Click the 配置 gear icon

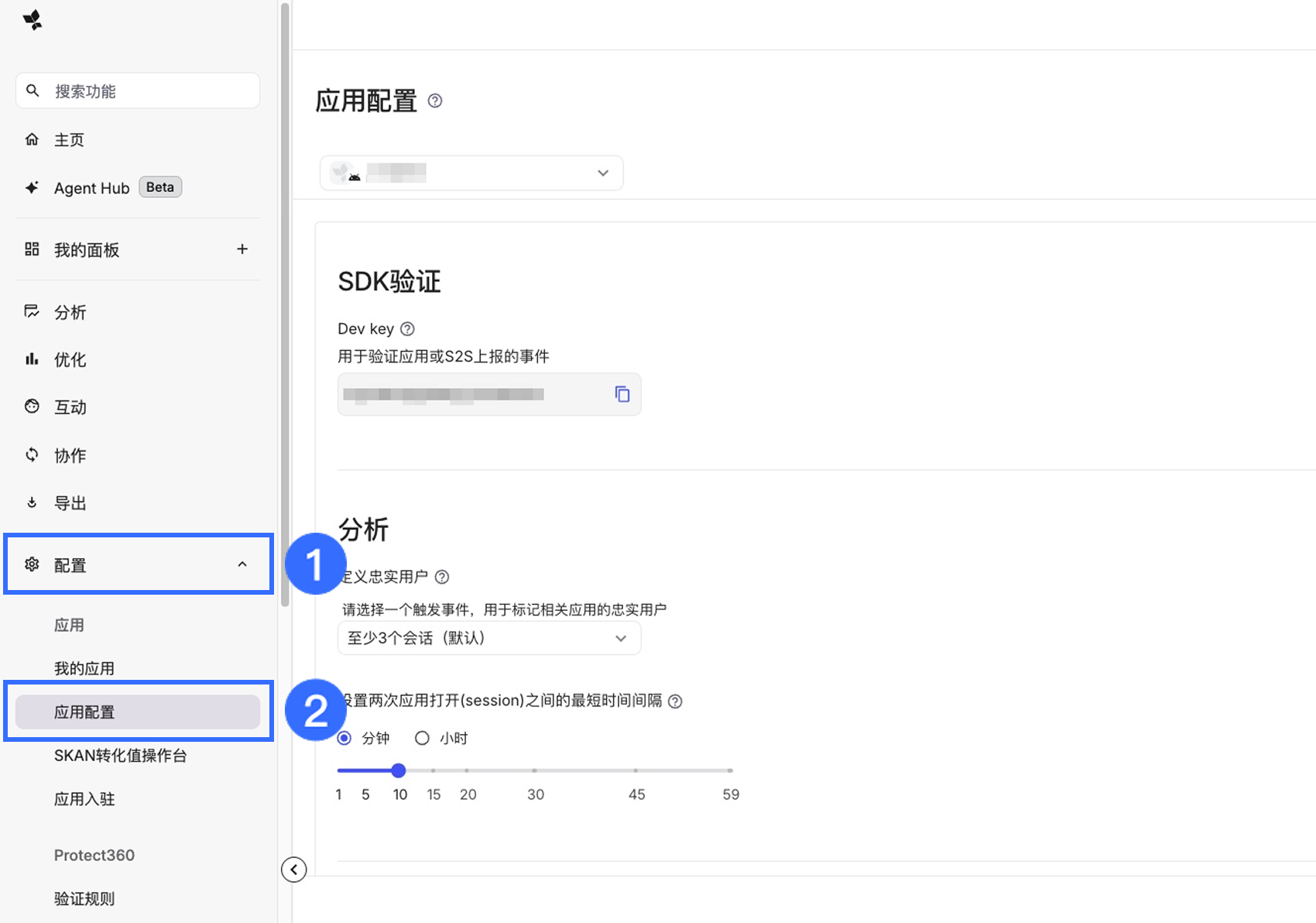coord(32,564)
